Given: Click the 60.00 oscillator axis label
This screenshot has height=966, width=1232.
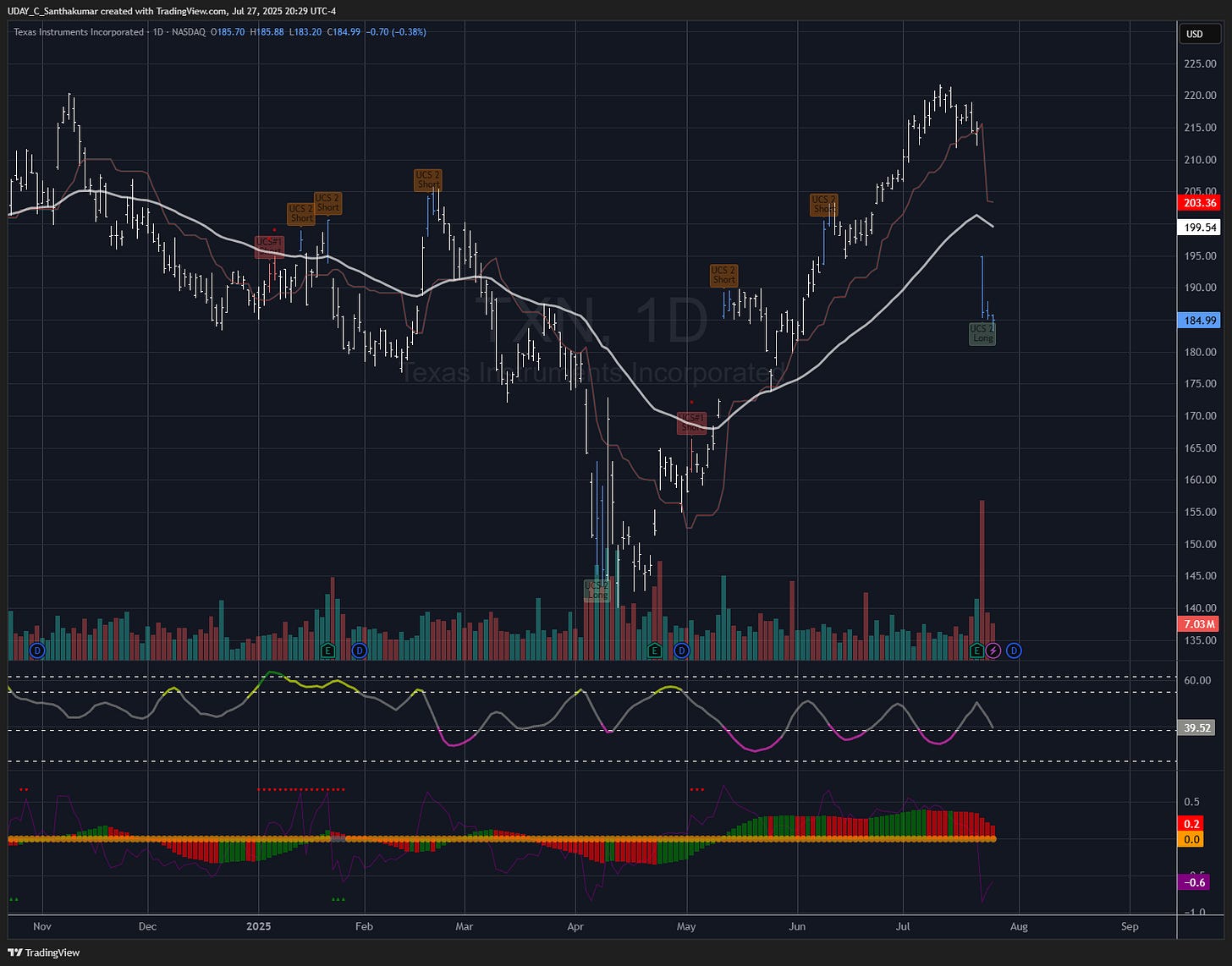Looking at the screenshot, I should 1197,680.
